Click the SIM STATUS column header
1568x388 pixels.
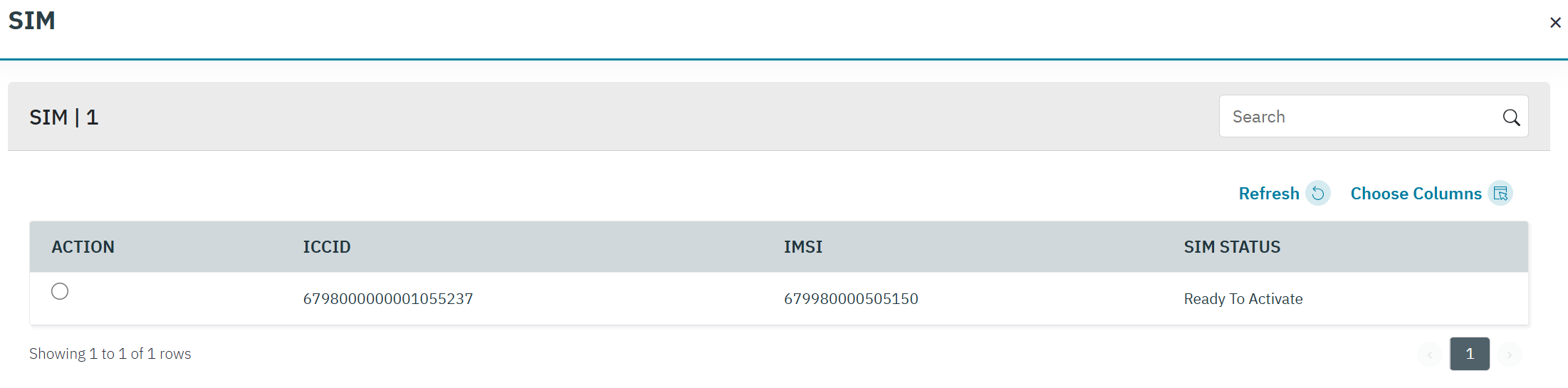pos(1232,247)
